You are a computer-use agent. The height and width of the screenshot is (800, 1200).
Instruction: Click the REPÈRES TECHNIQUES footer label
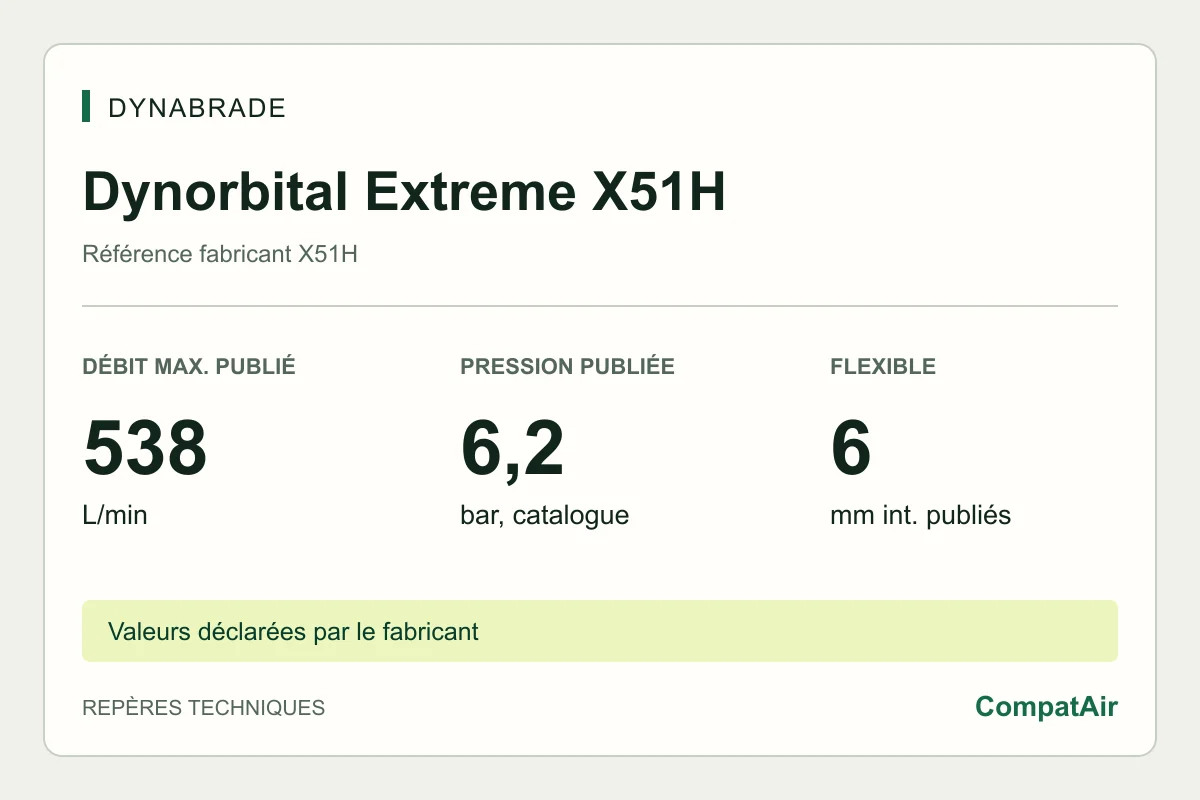tap(203, 708)
